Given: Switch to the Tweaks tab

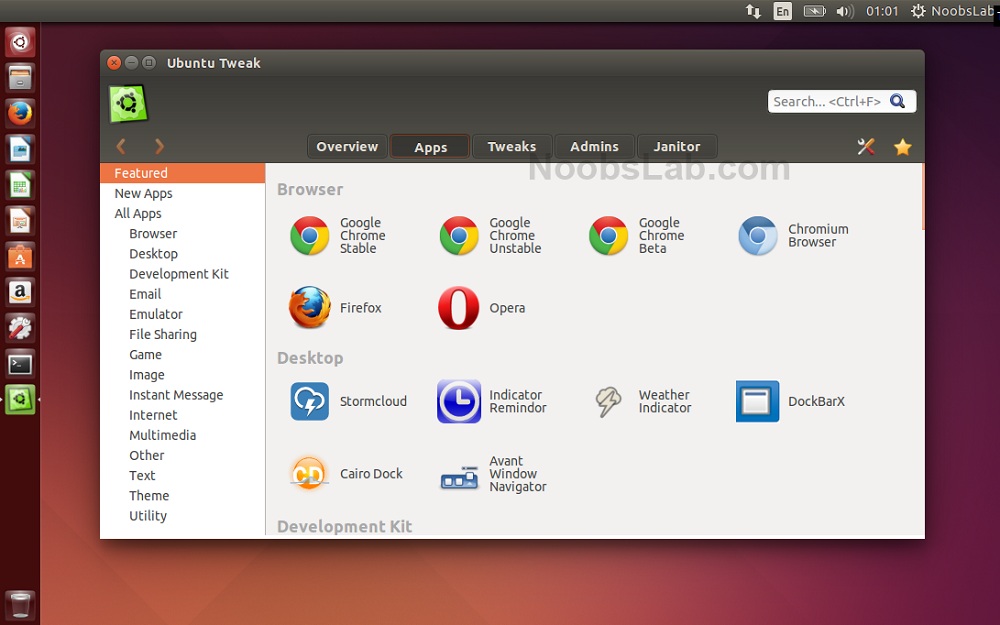Looking at the screenshot, I should point(511,146).
